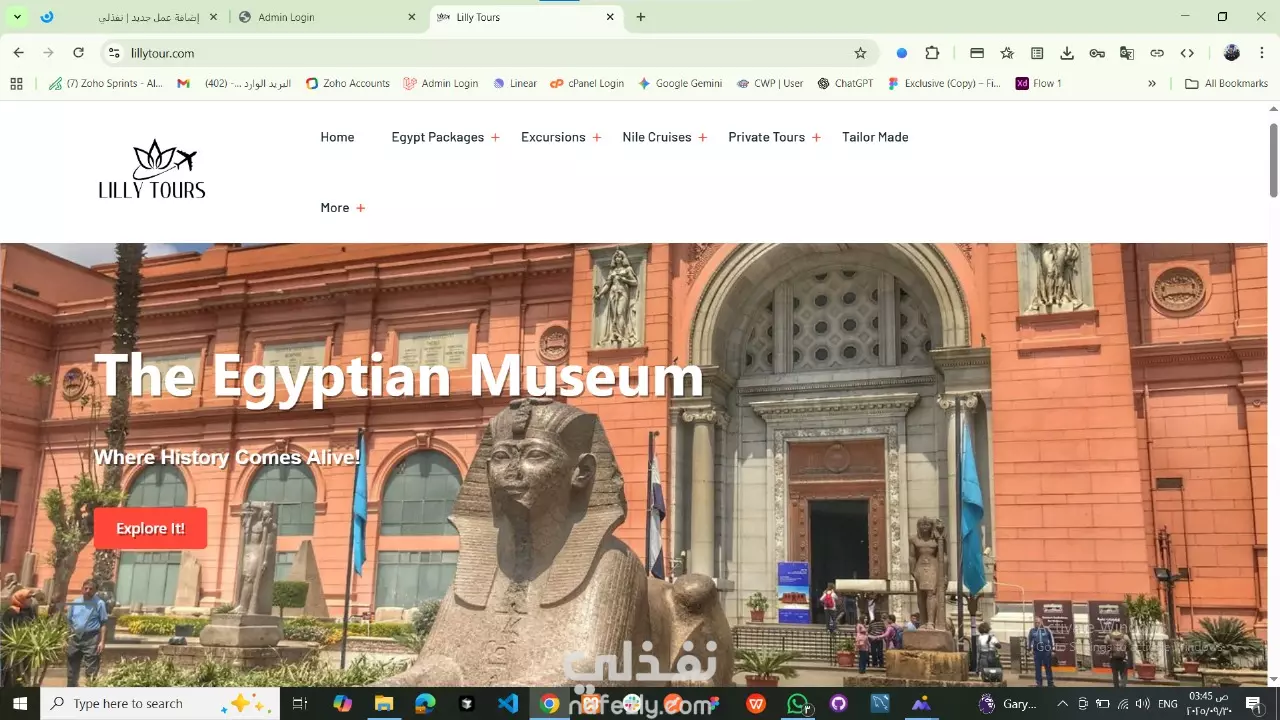Open Visual Studio Code from the taskbar
Viewport: 1280px width, 720px height.
point(508,703)
